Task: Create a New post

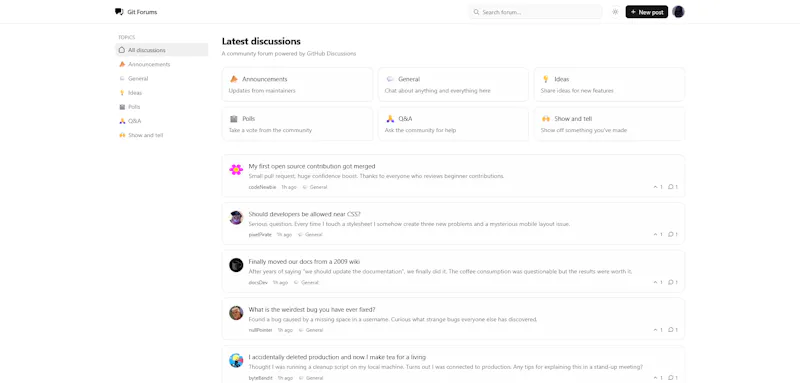Action: [x=646, y=12]
